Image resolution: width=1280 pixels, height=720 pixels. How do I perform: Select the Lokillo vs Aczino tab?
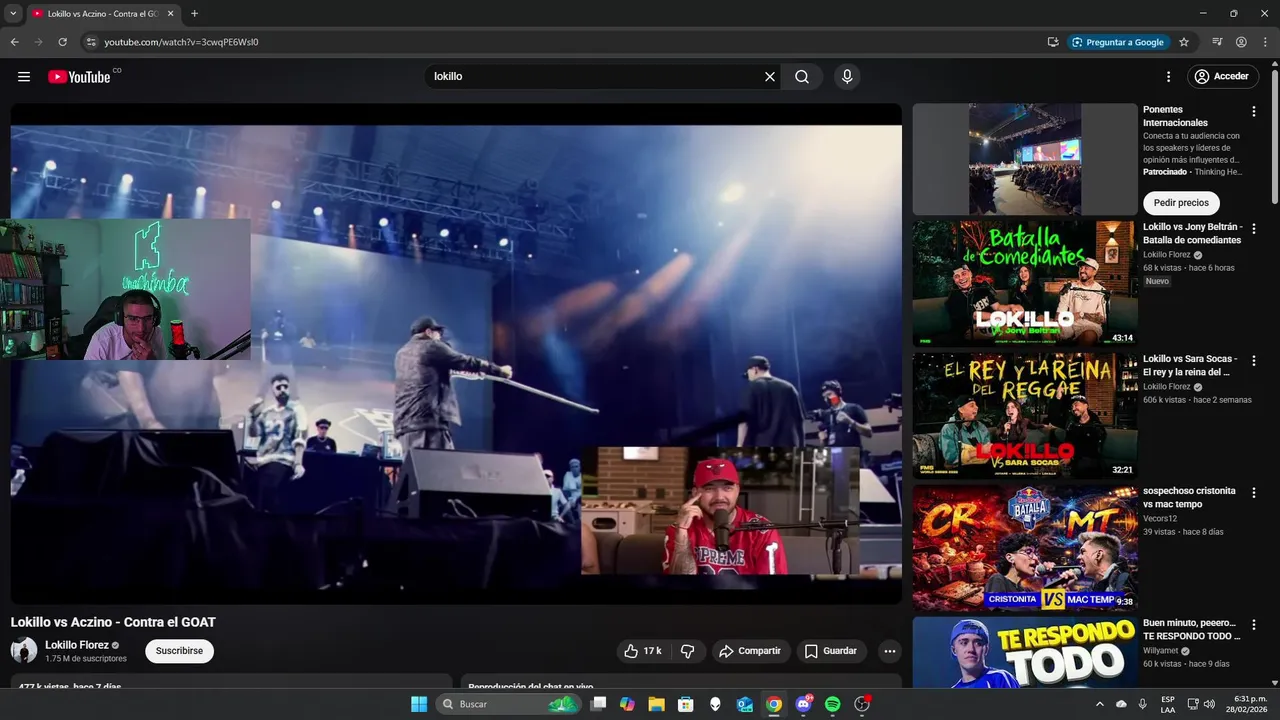click(102, 14)
